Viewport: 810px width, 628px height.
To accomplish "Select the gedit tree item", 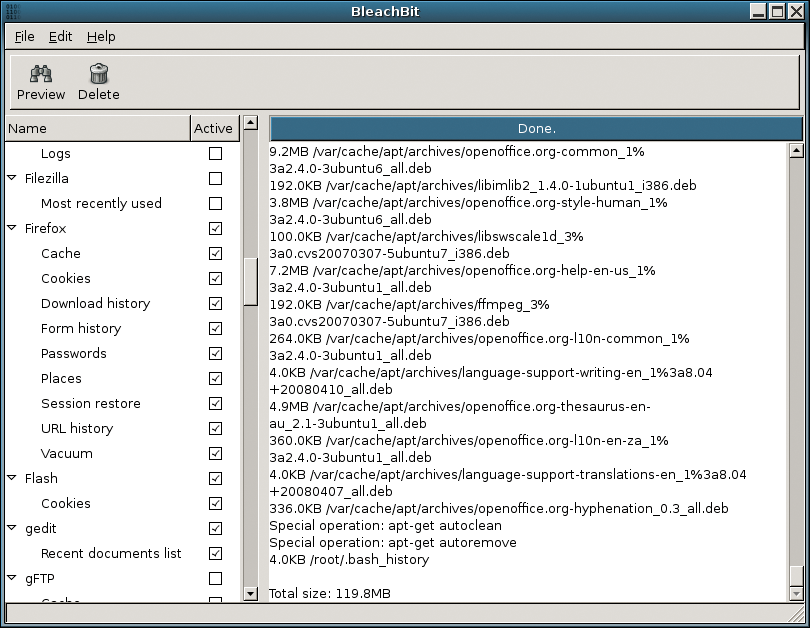I will (40, 529).
